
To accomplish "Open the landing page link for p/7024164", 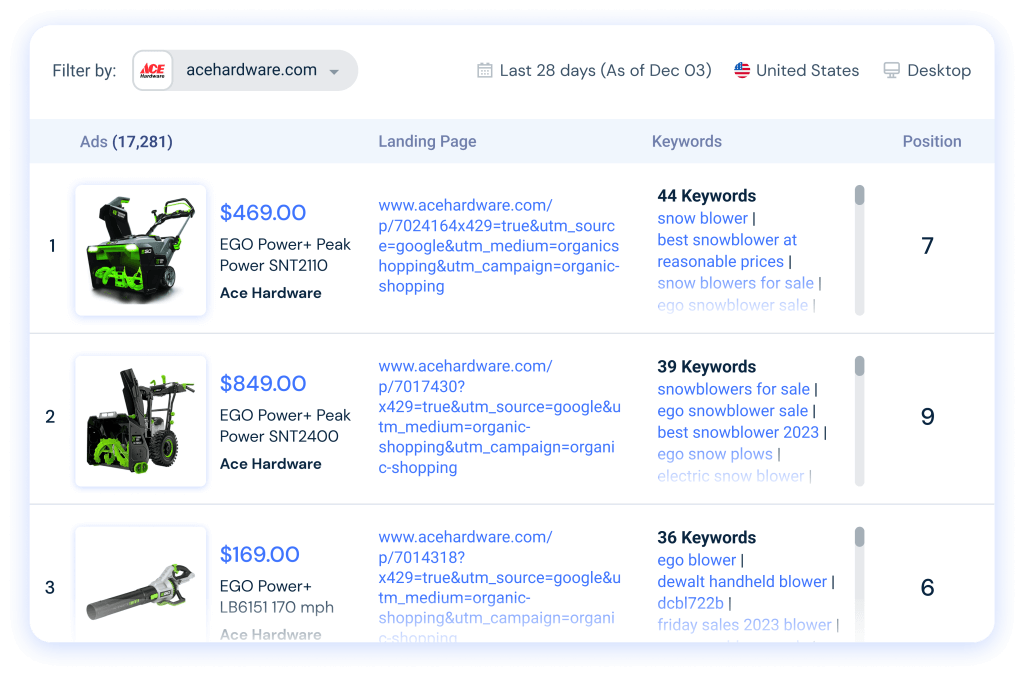I will 499,246.
